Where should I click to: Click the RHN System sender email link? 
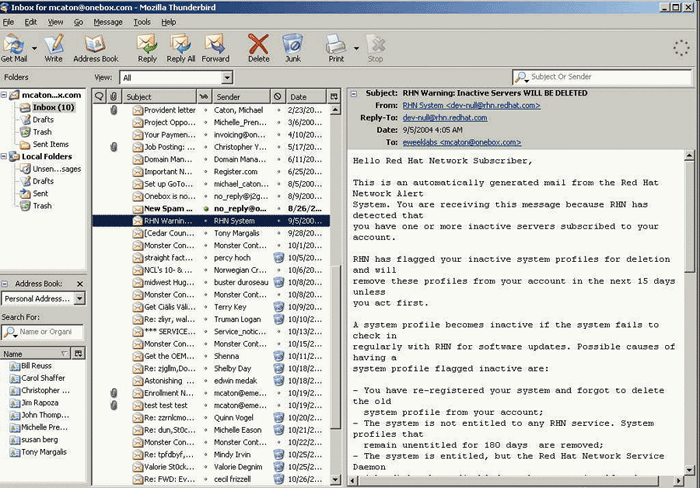(471, 105)
